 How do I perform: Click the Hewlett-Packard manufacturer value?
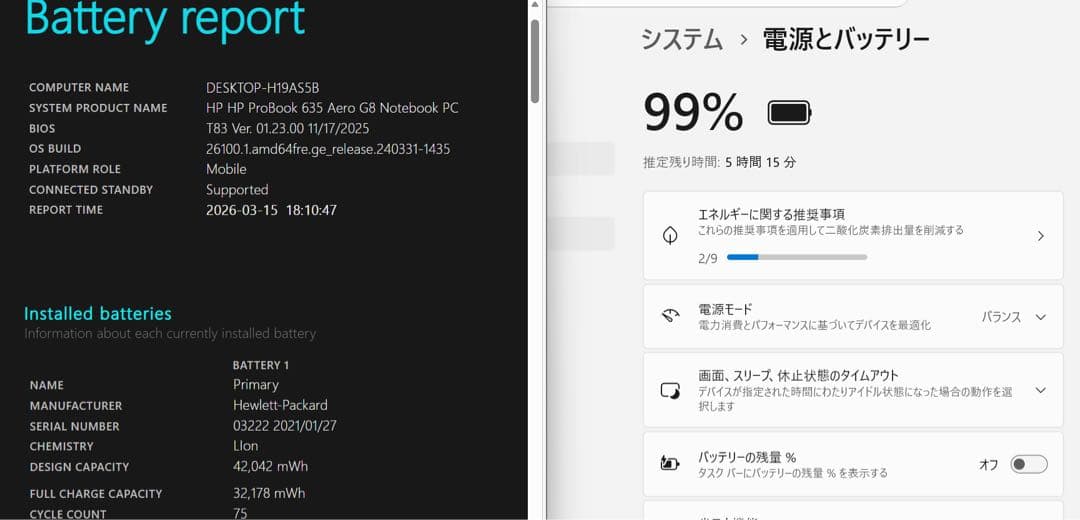tap(280, 405)
